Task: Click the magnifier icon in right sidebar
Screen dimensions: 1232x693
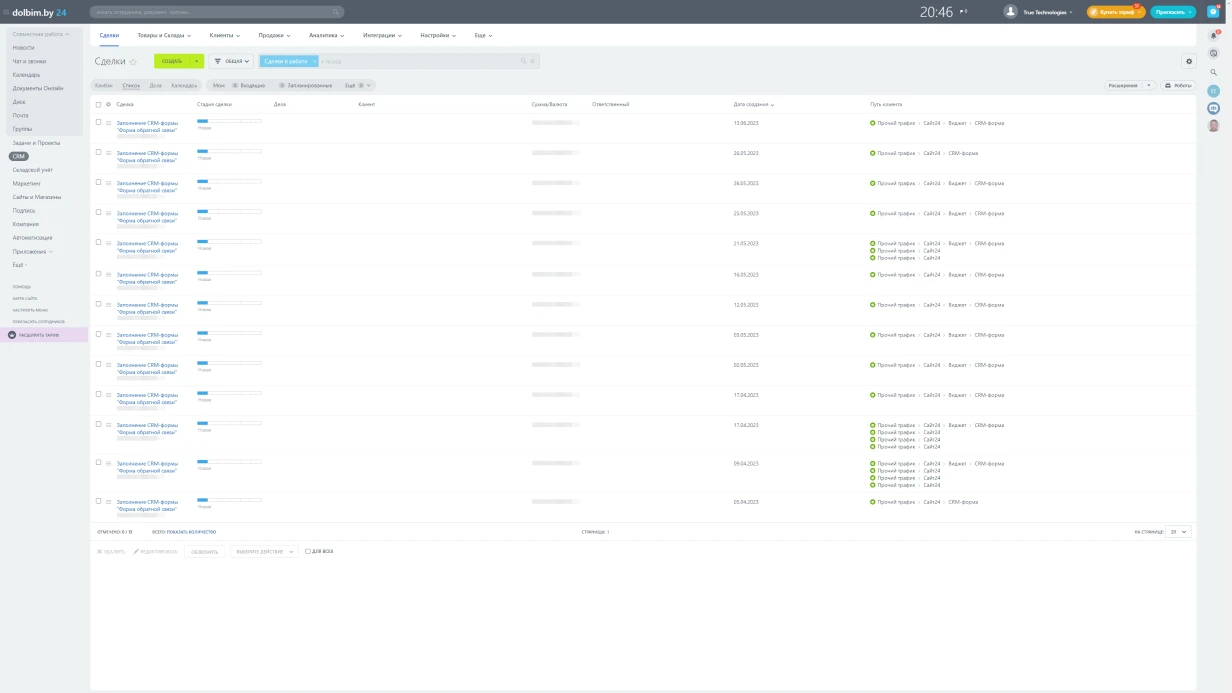Action: (x=1213, y=72)
